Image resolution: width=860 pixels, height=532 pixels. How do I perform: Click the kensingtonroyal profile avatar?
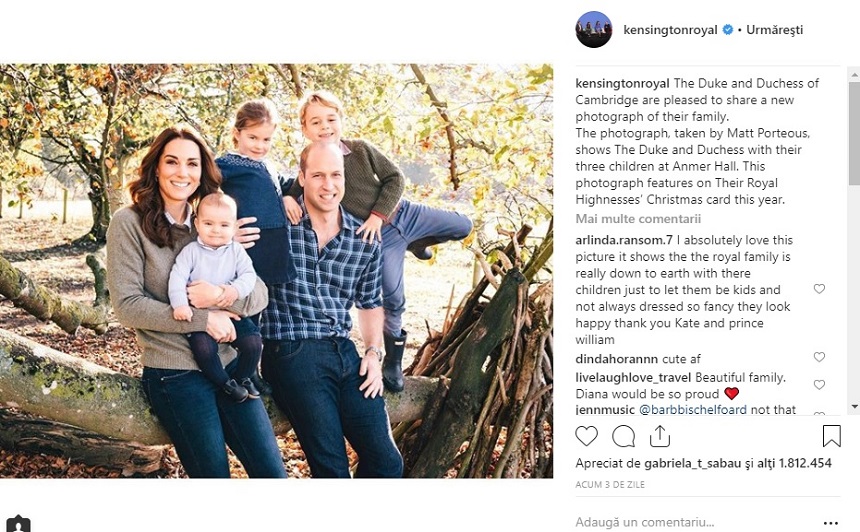click(594, 30)
